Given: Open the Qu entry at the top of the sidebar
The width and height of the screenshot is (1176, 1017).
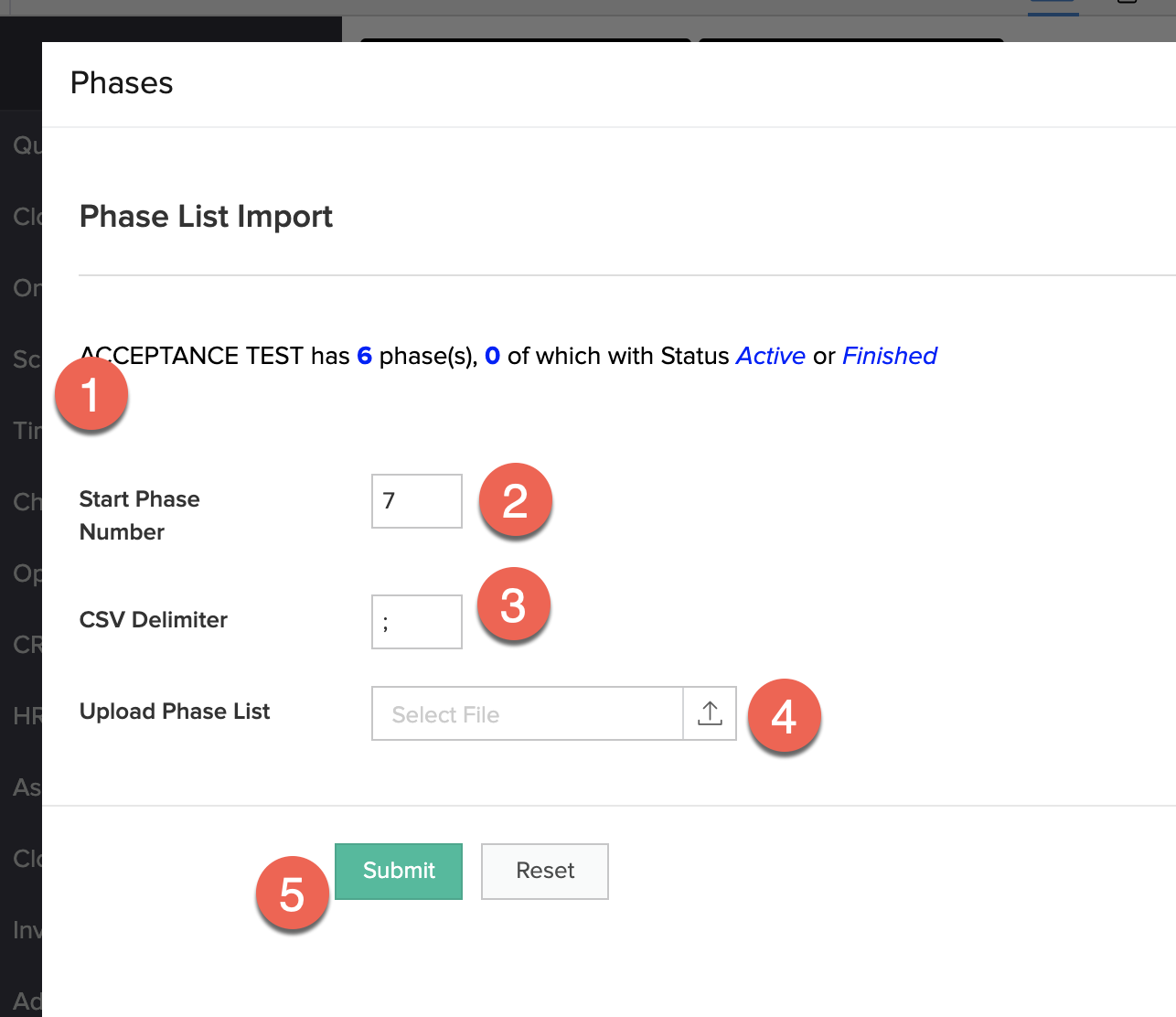Looking at the screenshot, I should click(26, 145).
